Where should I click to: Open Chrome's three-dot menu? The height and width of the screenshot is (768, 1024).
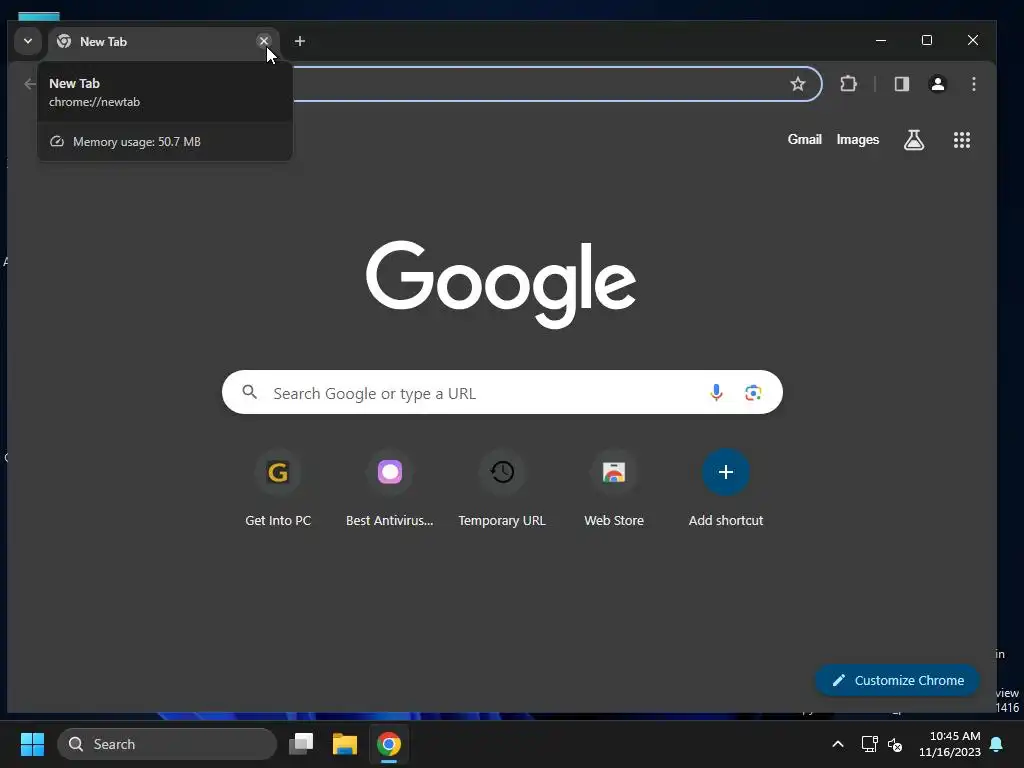coord(974,84)
